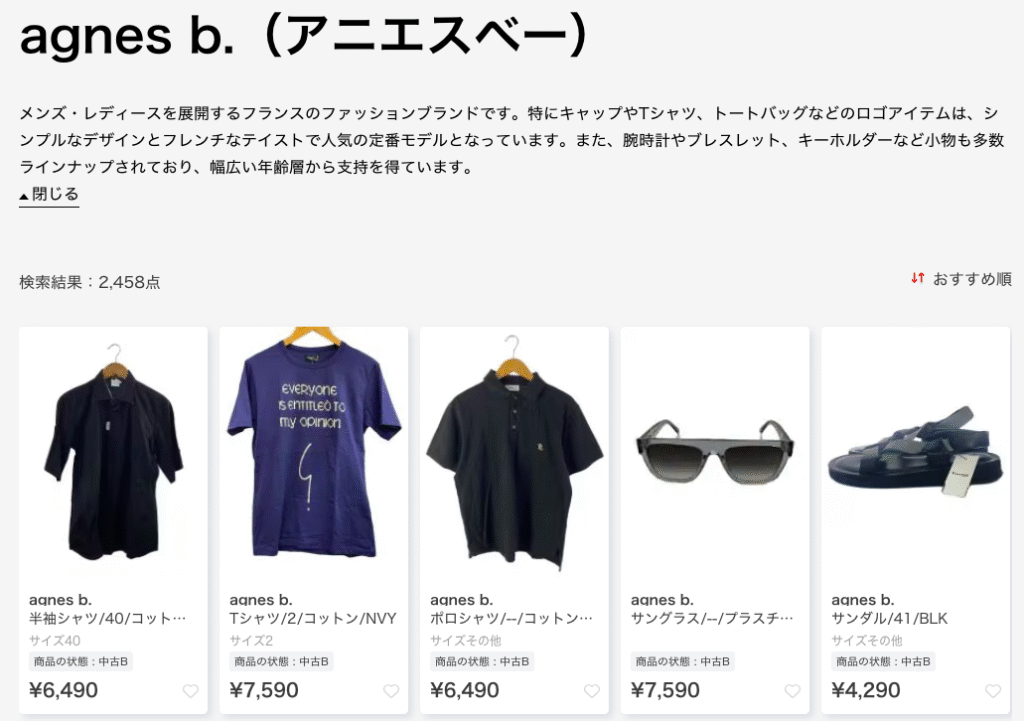View the purple 'Everyone is entitled' T-shirt image
Screen dimensions: 1024x721
(314, 454)
